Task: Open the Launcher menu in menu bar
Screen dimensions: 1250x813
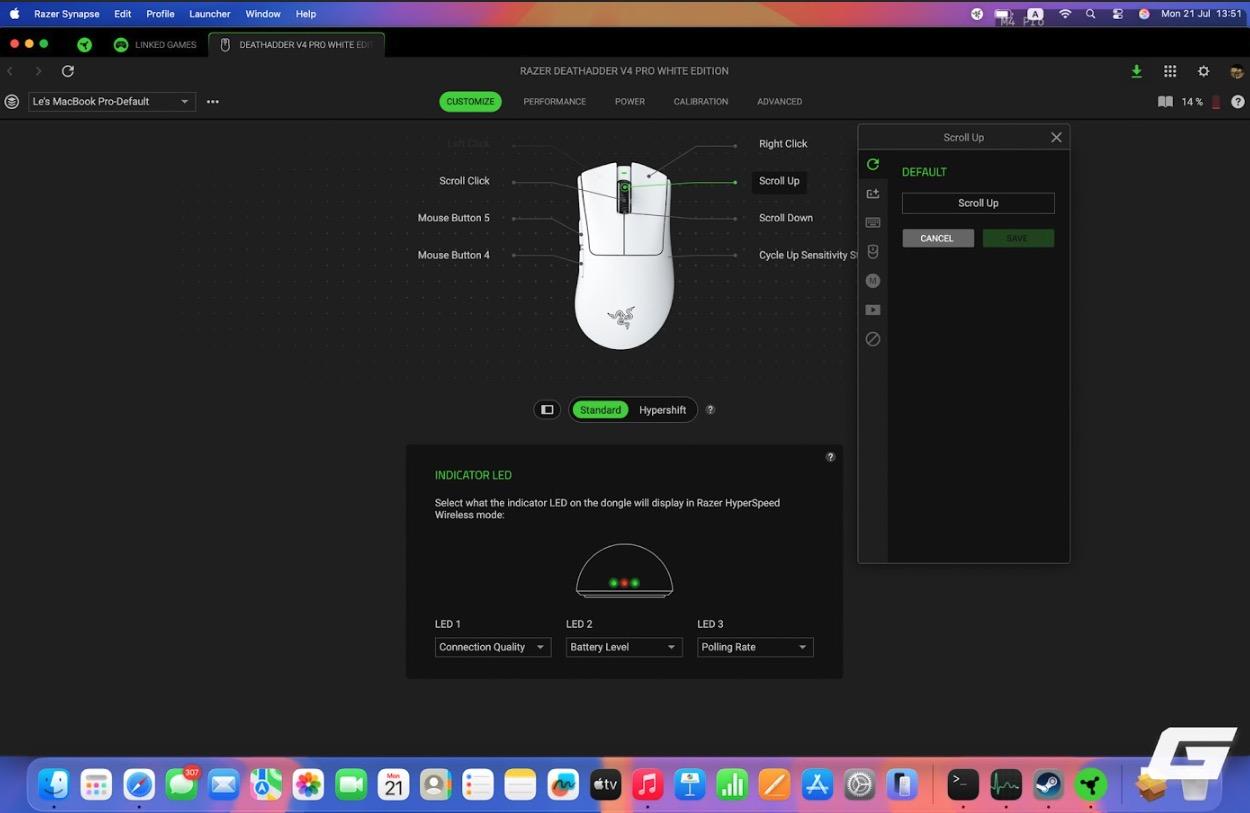Action: (x=210, y=14)
